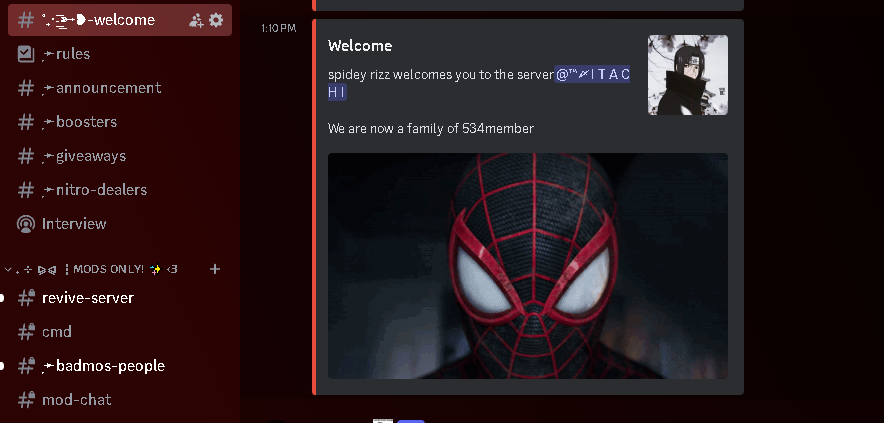Click the Welcome embed title
The height and width of the screenshot is (423, 884).
(x=360, y=46)
